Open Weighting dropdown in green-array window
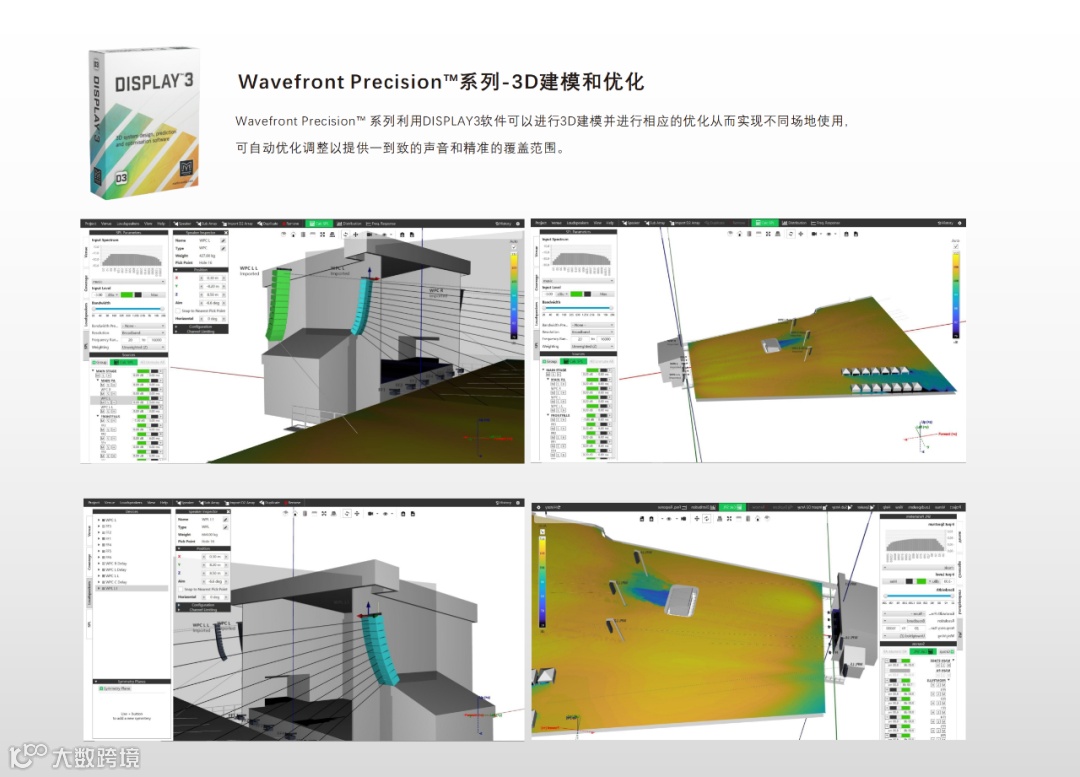1080x777 pixels. click(143, 347)
